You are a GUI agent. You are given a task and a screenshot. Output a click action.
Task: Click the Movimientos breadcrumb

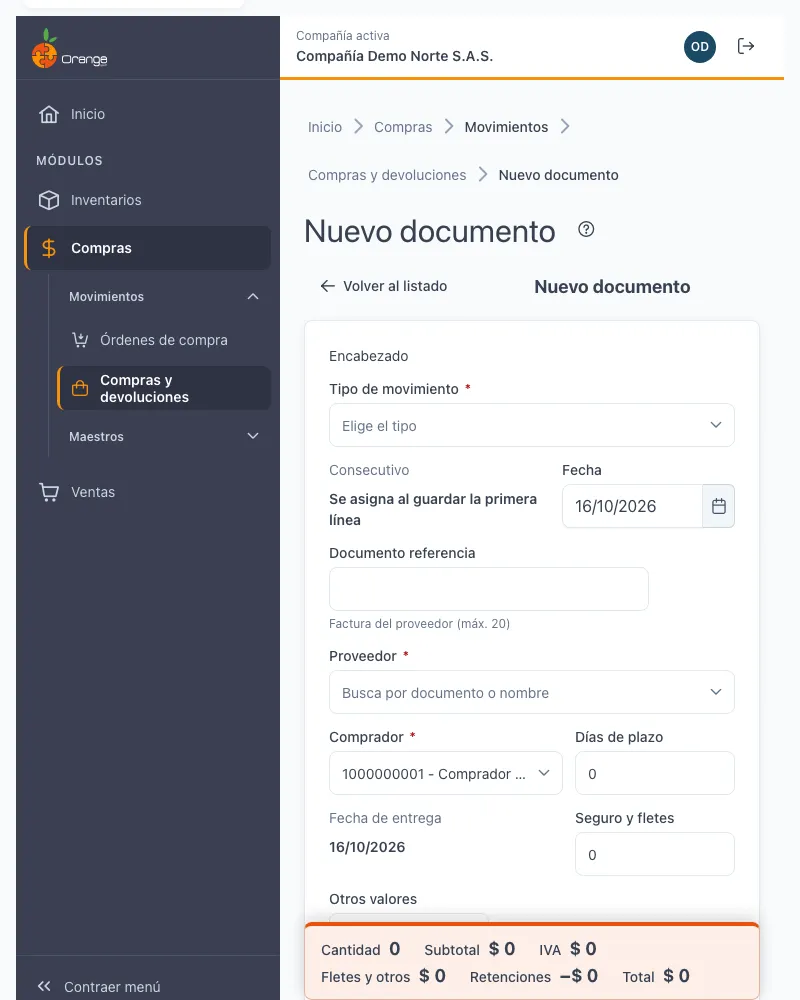click(x=506, y=127)
